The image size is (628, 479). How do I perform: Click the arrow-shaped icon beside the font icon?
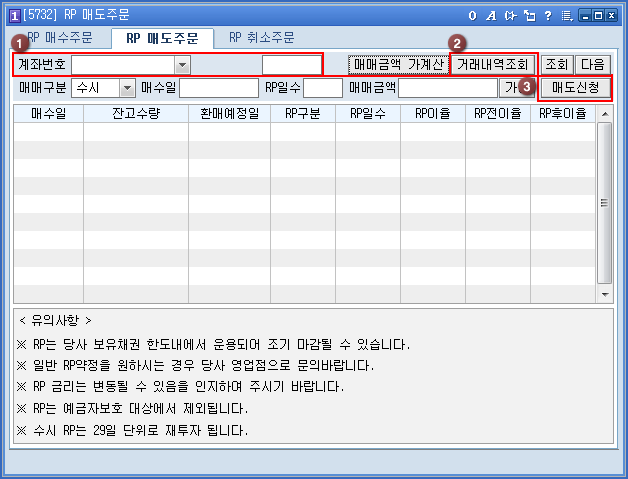click(x=510, y=15)
